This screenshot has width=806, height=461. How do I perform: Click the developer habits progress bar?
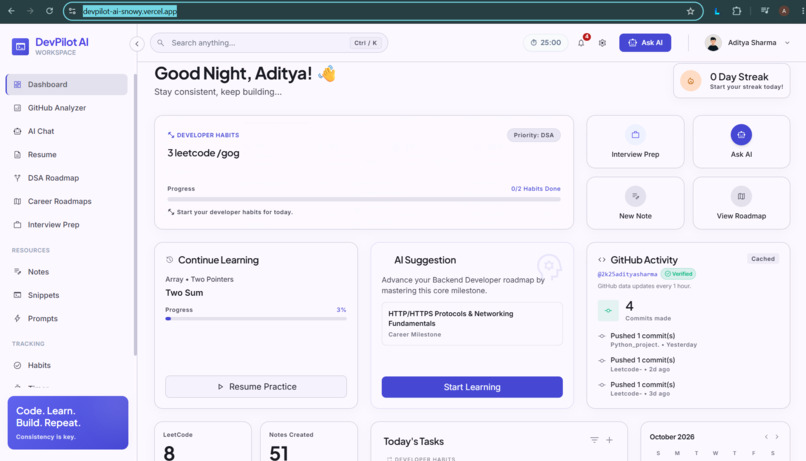[364, 199]
